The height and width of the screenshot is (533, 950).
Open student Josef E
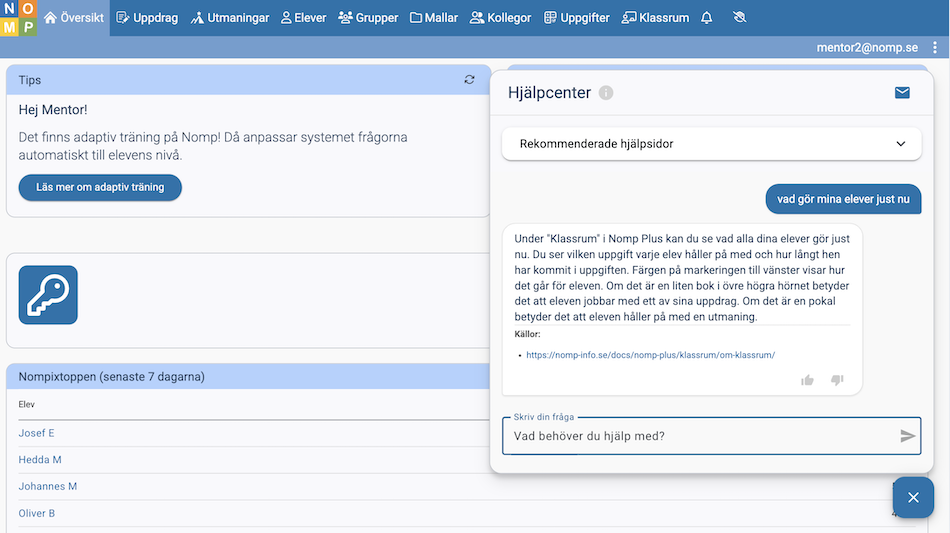pyautogui.click(x=36, y=433)
